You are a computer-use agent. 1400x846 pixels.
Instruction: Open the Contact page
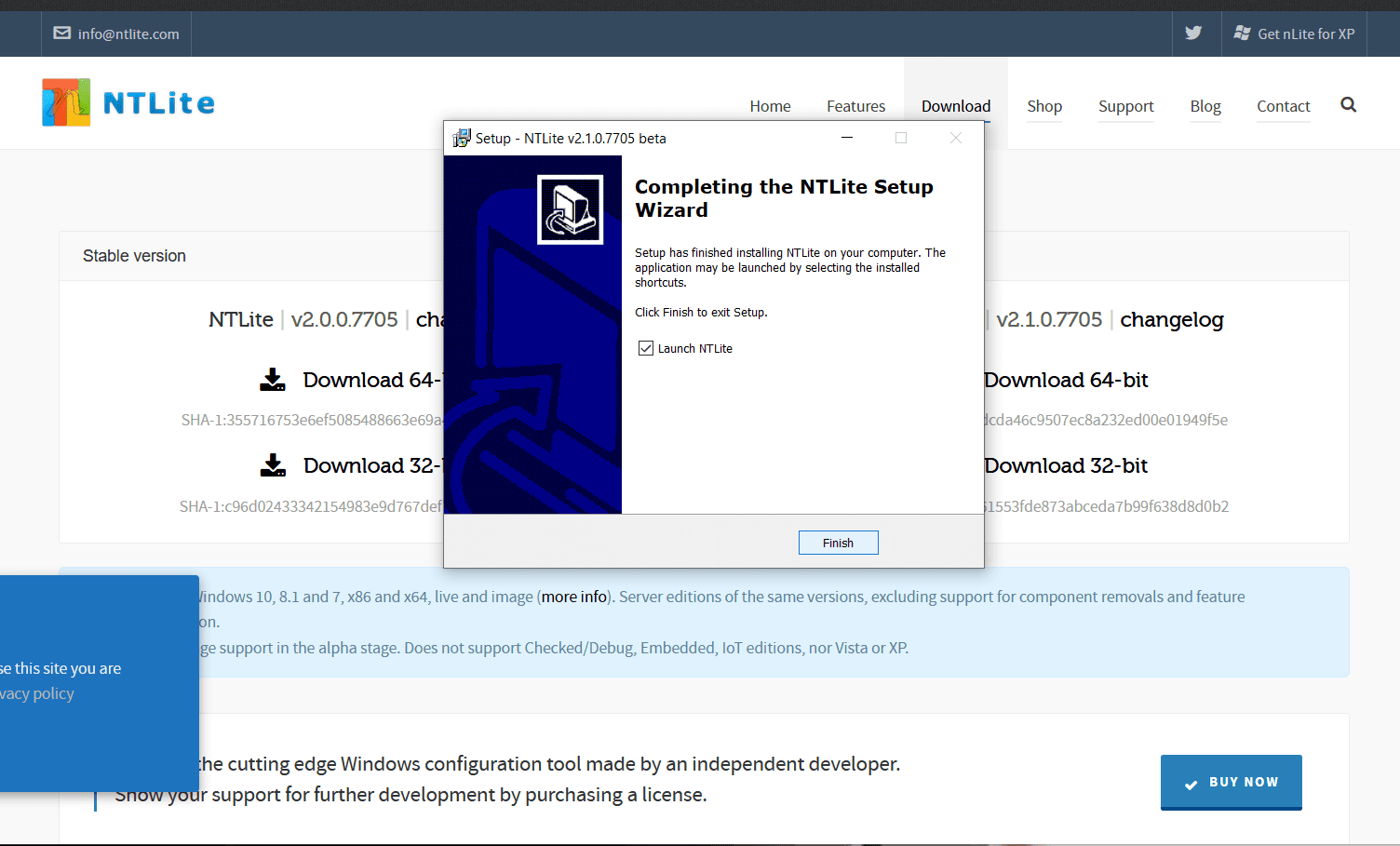tap(1283, 106)
